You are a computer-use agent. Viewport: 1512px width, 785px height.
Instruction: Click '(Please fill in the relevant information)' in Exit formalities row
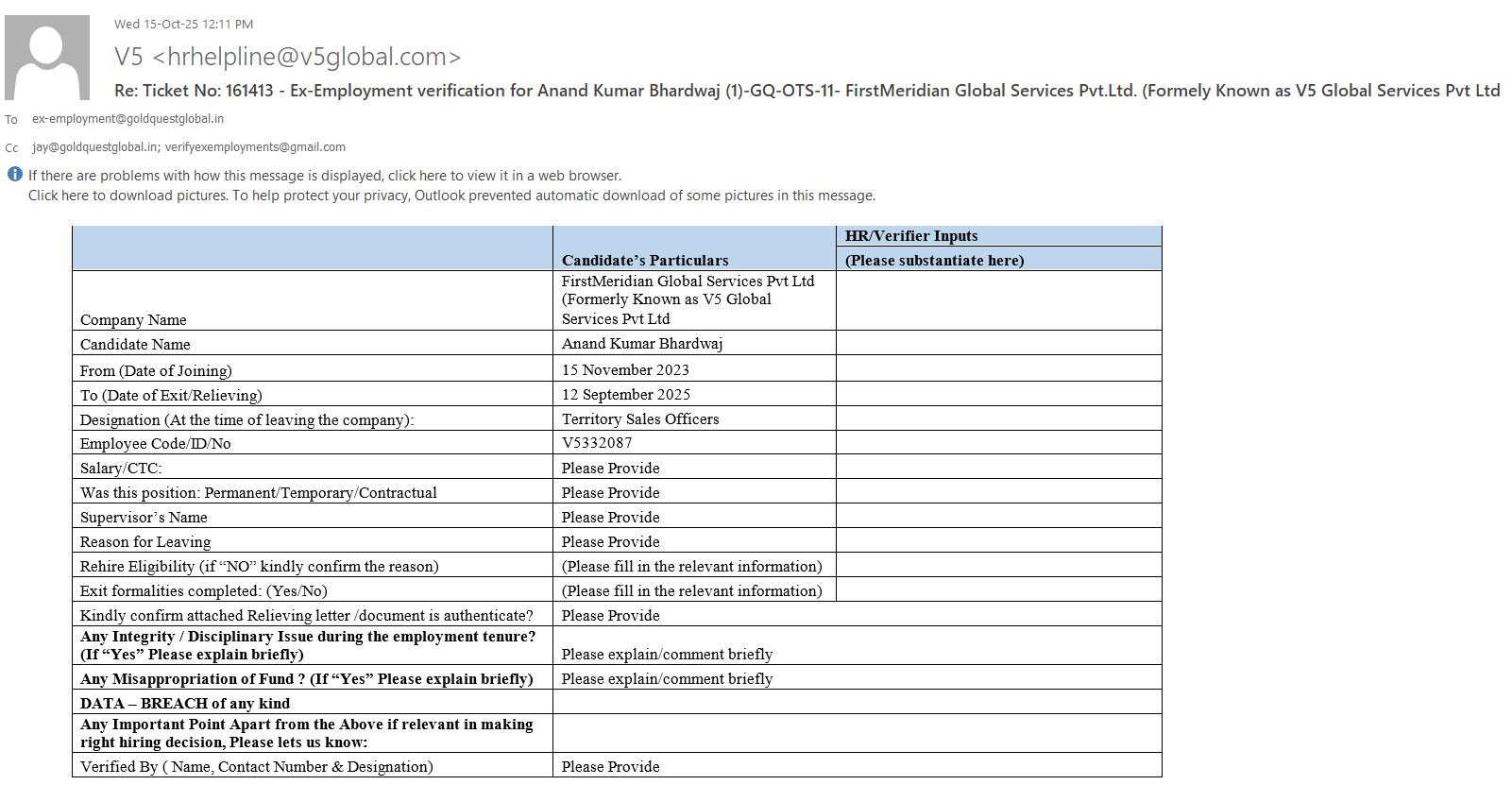(692, 591)
